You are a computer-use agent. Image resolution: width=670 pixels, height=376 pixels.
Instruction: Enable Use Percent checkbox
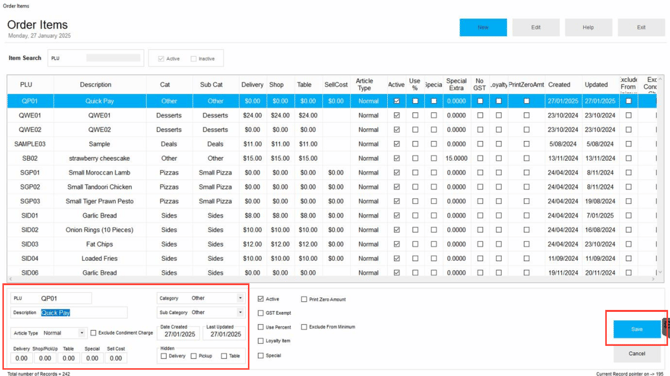(x=261, y=327)
